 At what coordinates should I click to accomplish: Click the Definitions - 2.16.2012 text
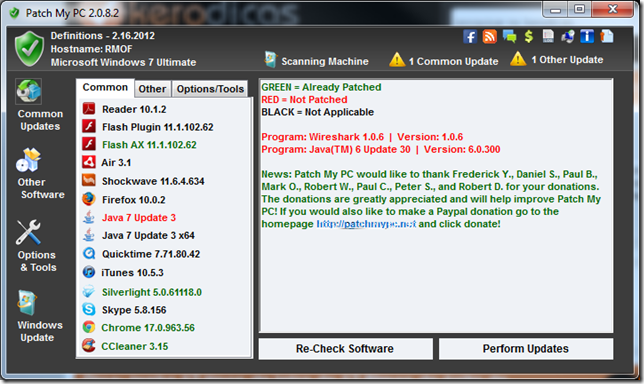point(103,36)
